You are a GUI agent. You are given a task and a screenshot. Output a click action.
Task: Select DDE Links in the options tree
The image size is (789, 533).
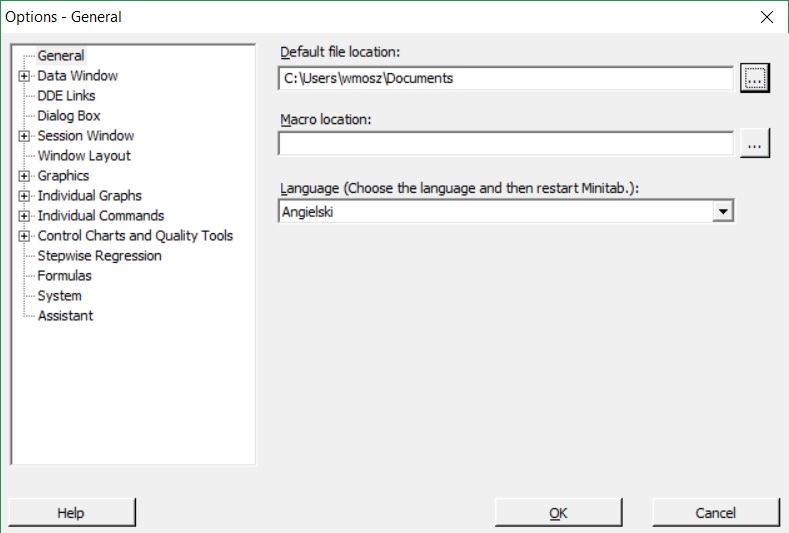[x=66, y=96]
